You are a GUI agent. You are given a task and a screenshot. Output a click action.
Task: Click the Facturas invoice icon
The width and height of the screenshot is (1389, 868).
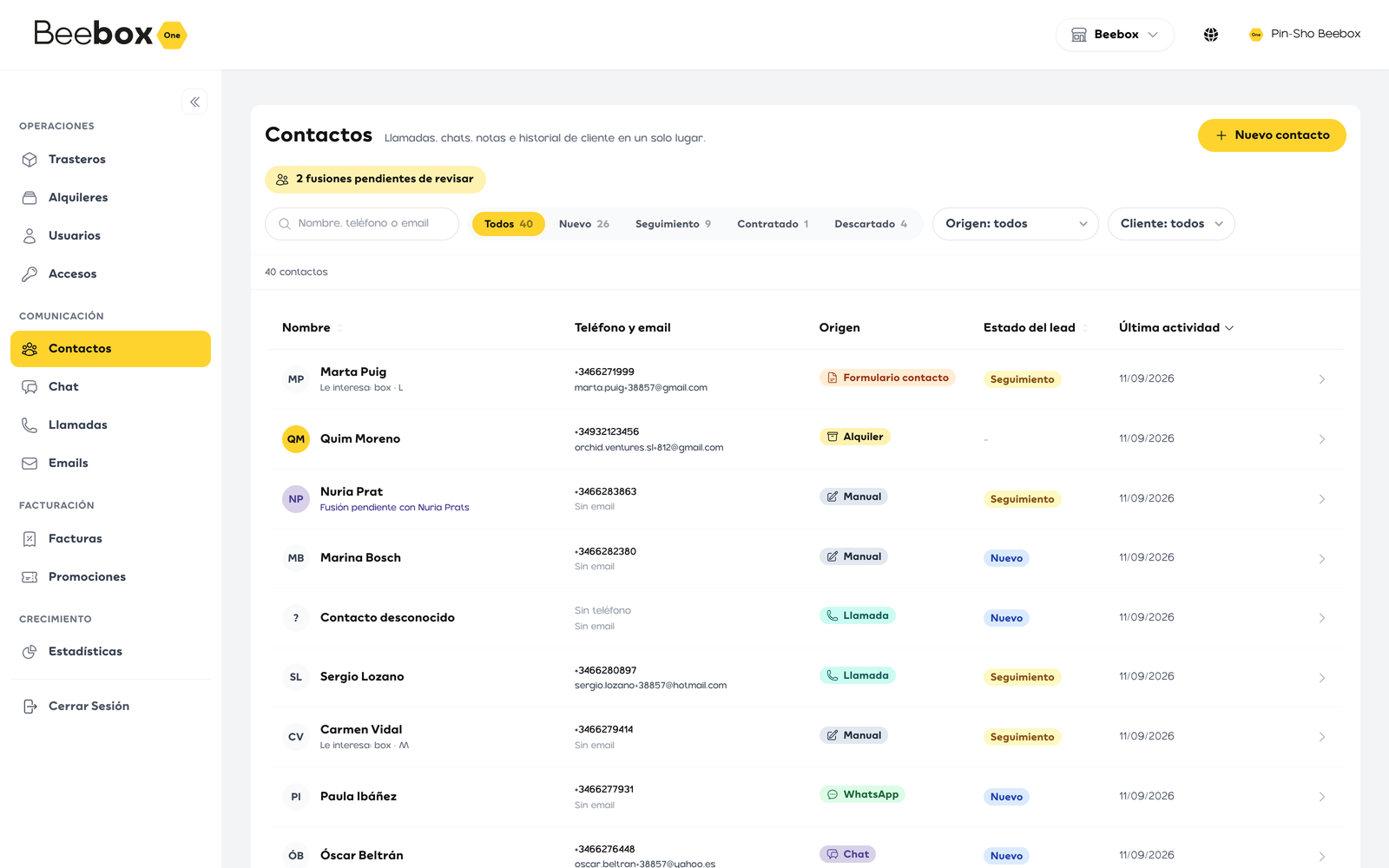[30, 539]
